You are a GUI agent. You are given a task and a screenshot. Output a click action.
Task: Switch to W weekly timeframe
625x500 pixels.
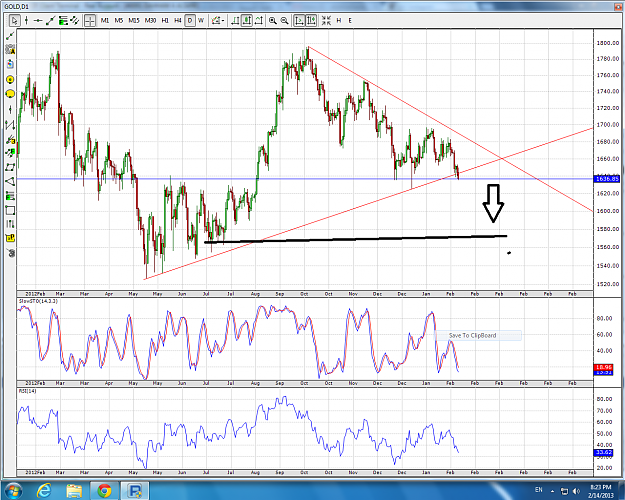pos(201,20)
